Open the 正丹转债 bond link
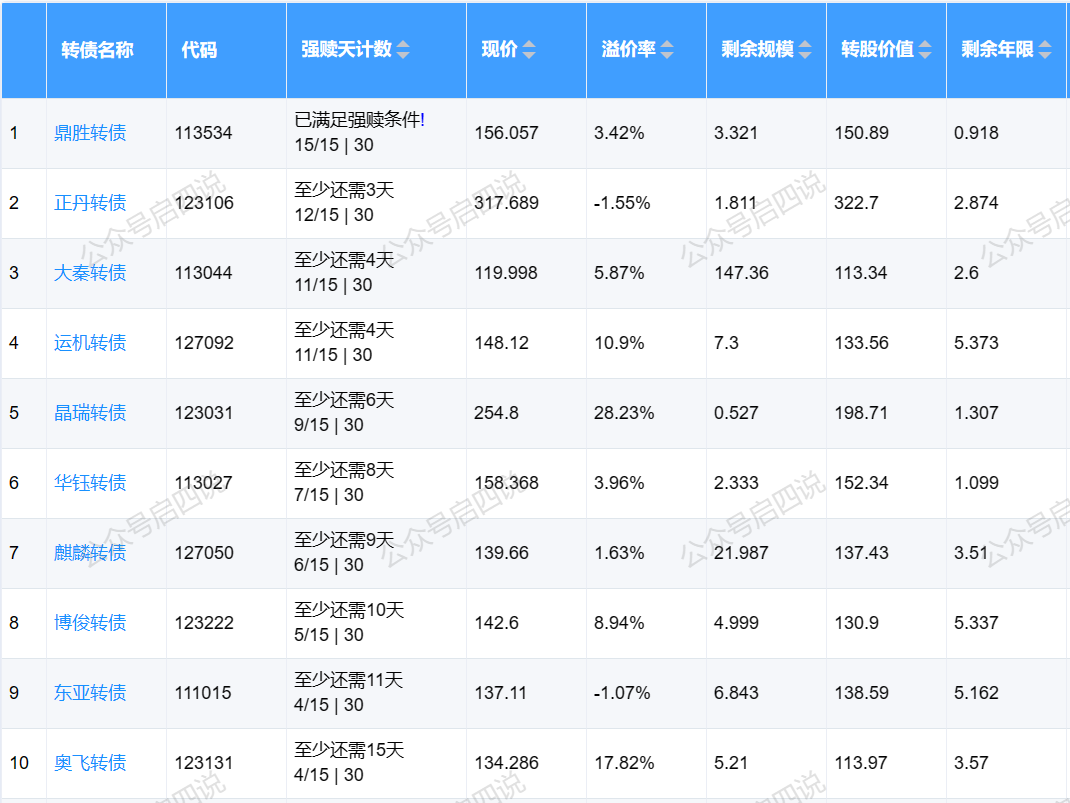The height and width of the screenshot is (803, 1070). click(90, 203)
